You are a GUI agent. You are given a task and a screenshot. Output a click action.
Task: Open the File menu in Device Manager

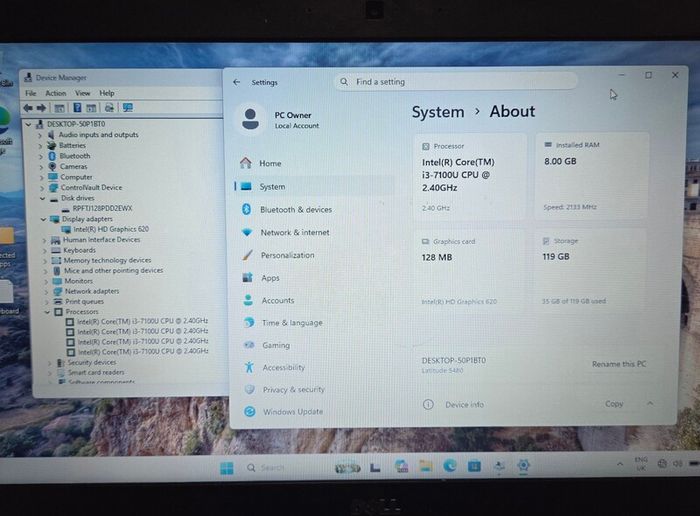pos(31,93)
